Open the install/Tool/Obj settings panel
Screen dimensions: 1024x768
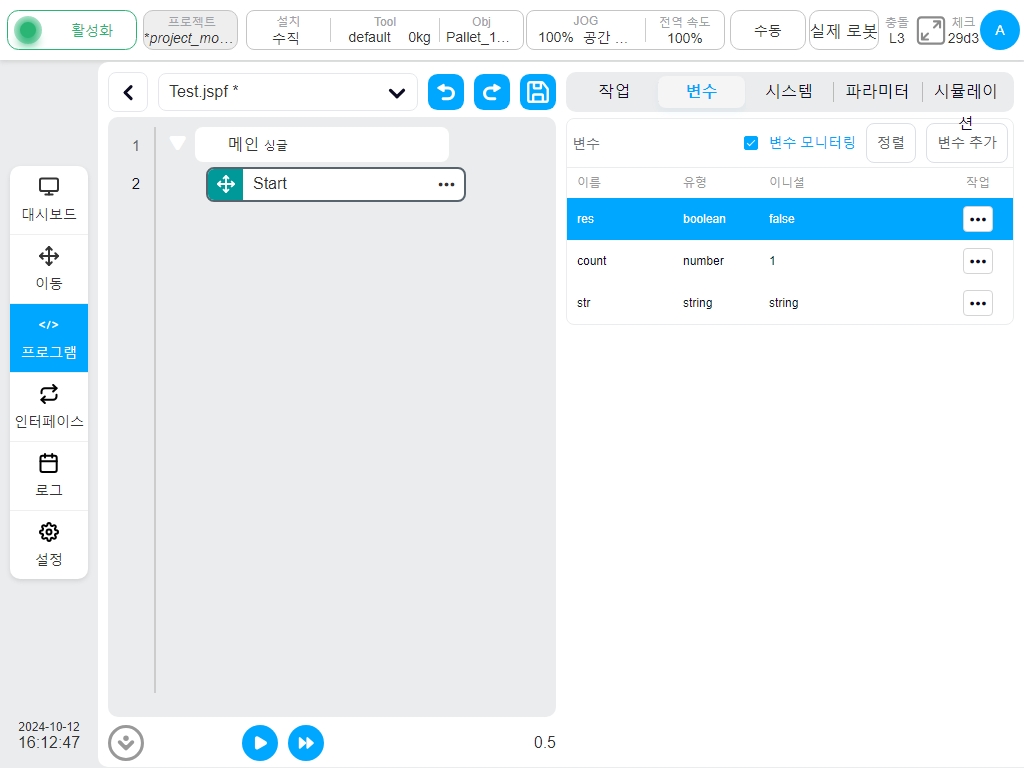coord(385,30)
